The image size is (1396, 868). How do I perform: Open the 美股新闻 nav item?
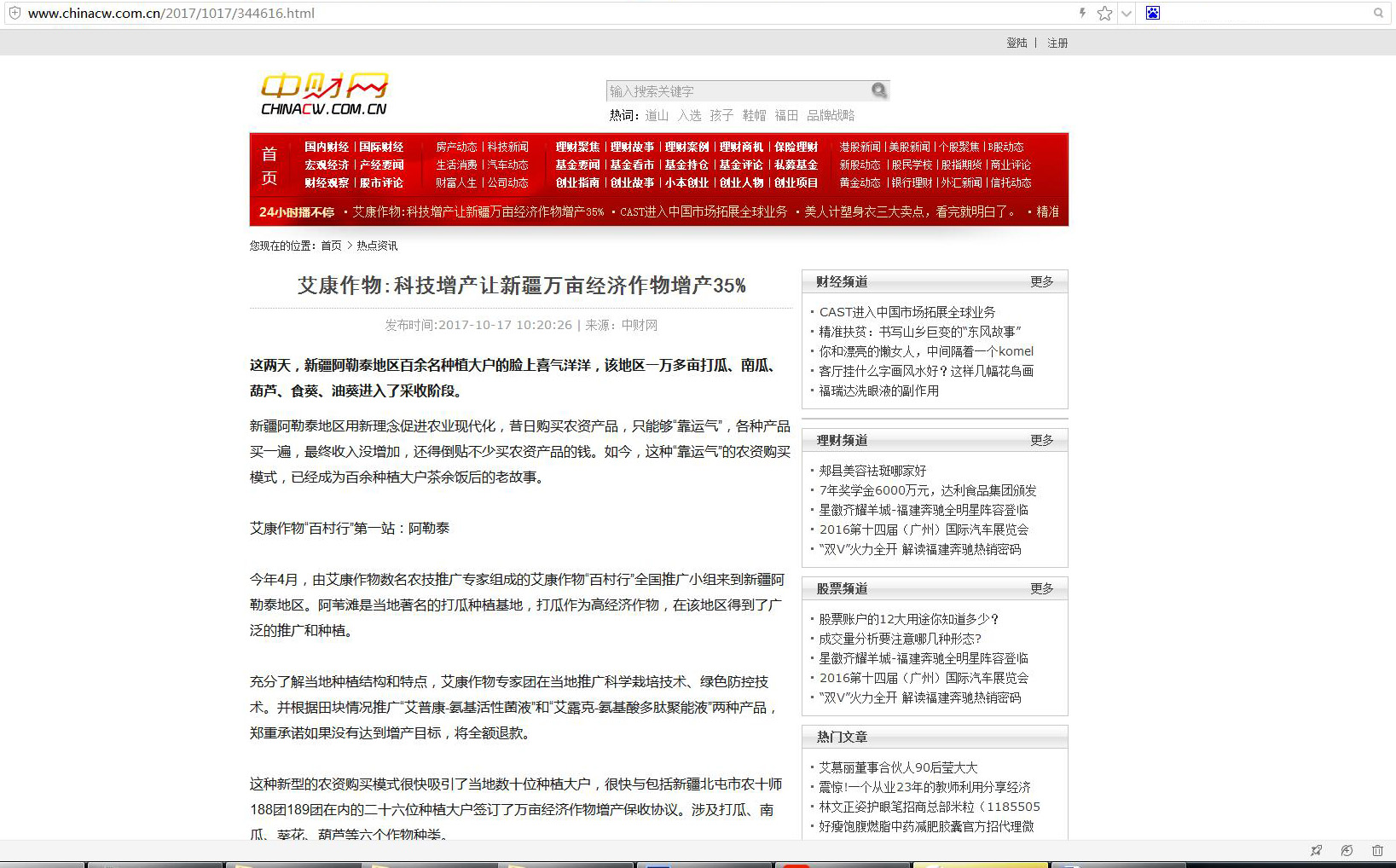click(x=910, y=147)
